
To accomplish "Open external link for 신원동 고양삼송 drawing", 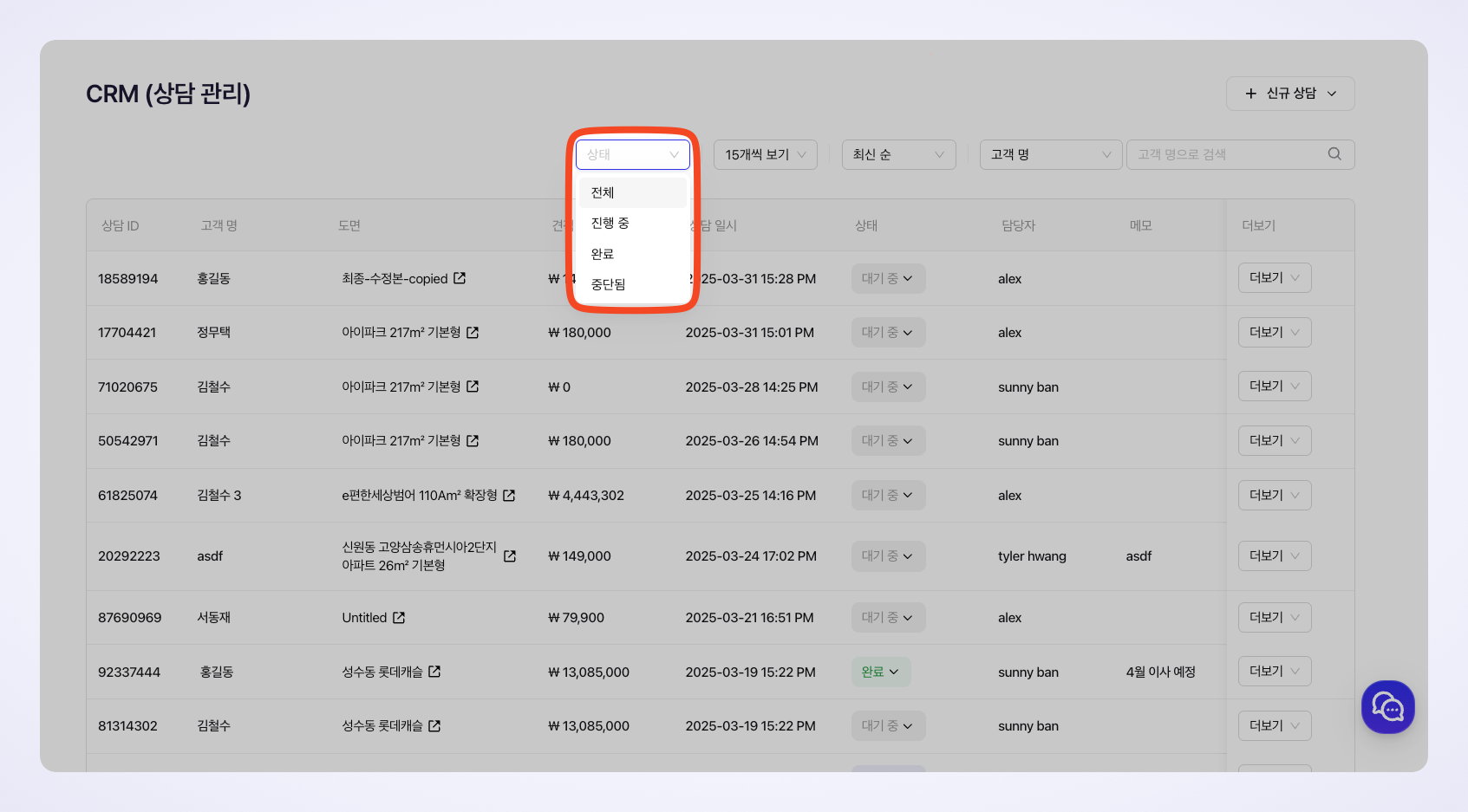I will [x=510, y=556].
